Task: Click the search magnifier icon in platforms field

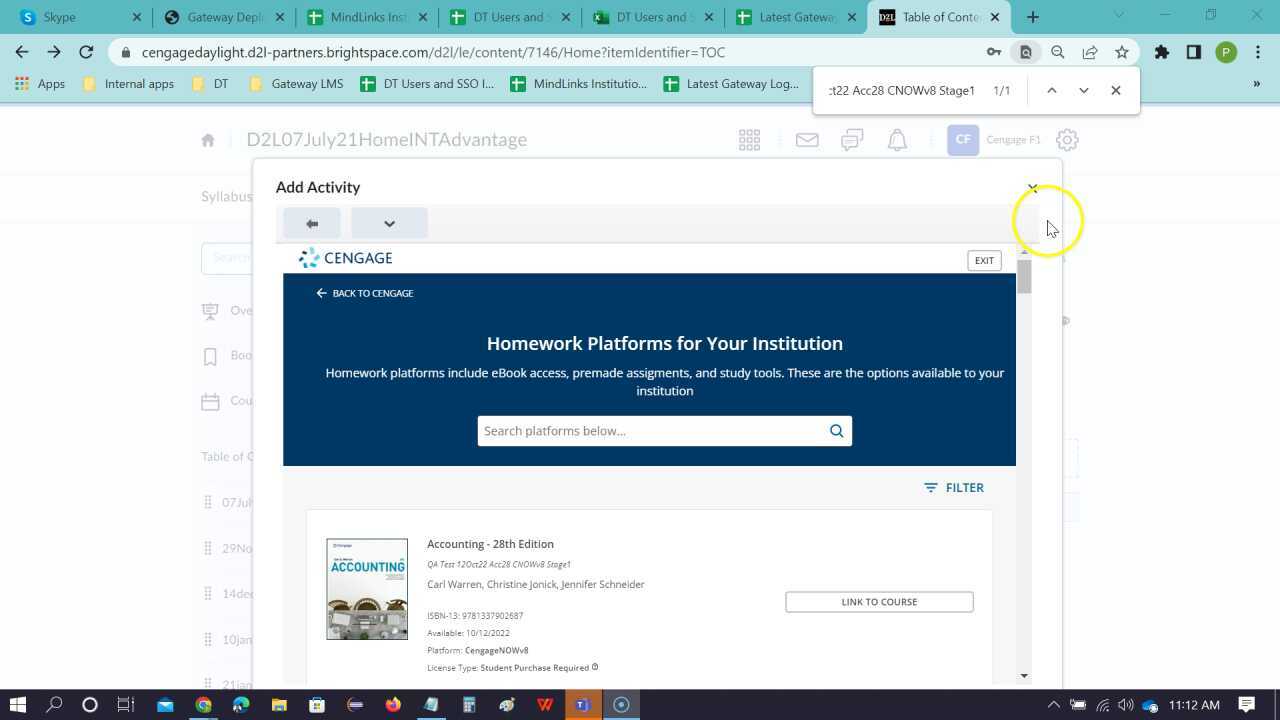Action: pyautogui.click(x=836, y=431)
